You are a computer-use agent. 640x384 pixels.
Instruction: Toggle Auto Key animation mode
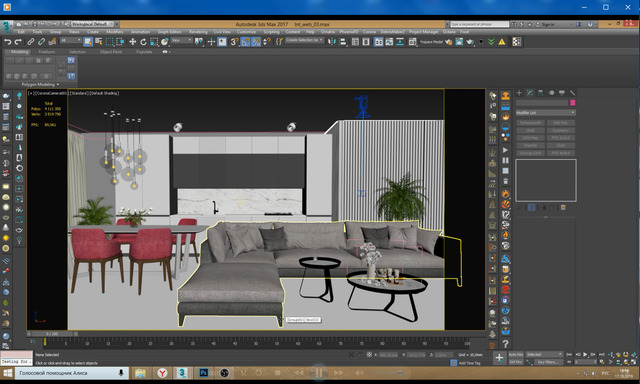(516, 355)
